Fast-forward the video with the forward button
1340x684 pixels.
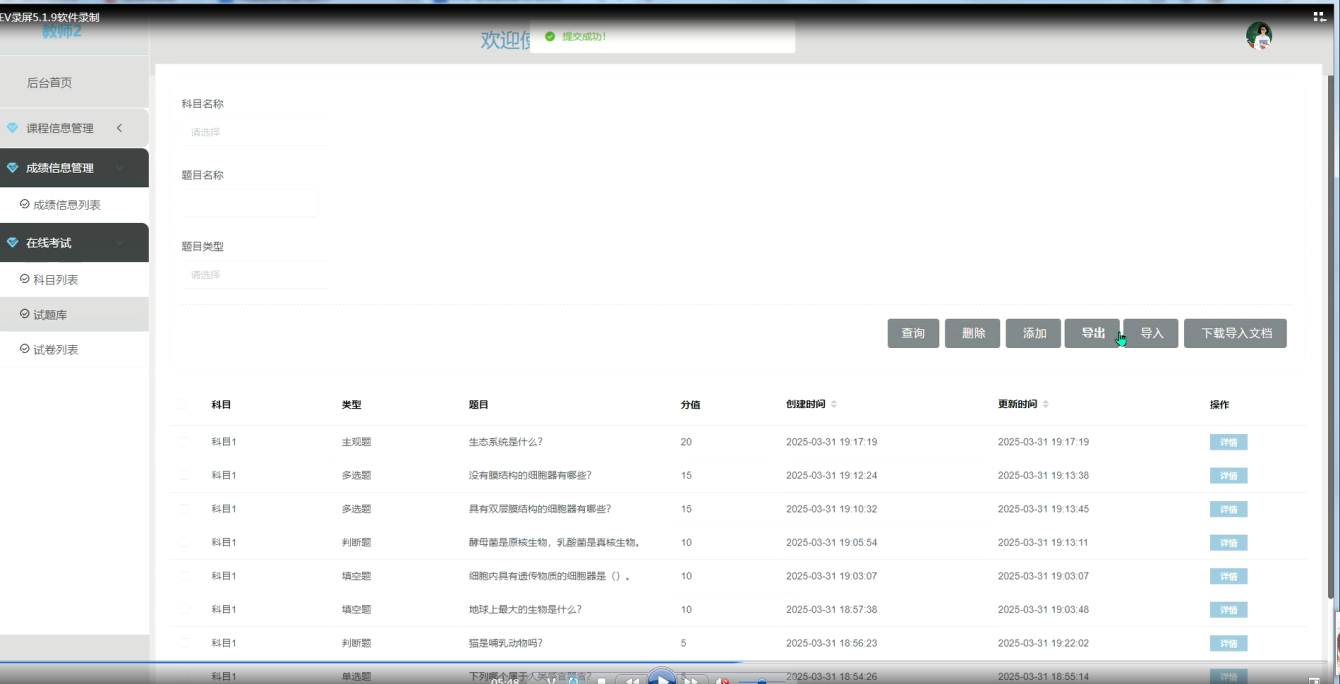point(691,681)
